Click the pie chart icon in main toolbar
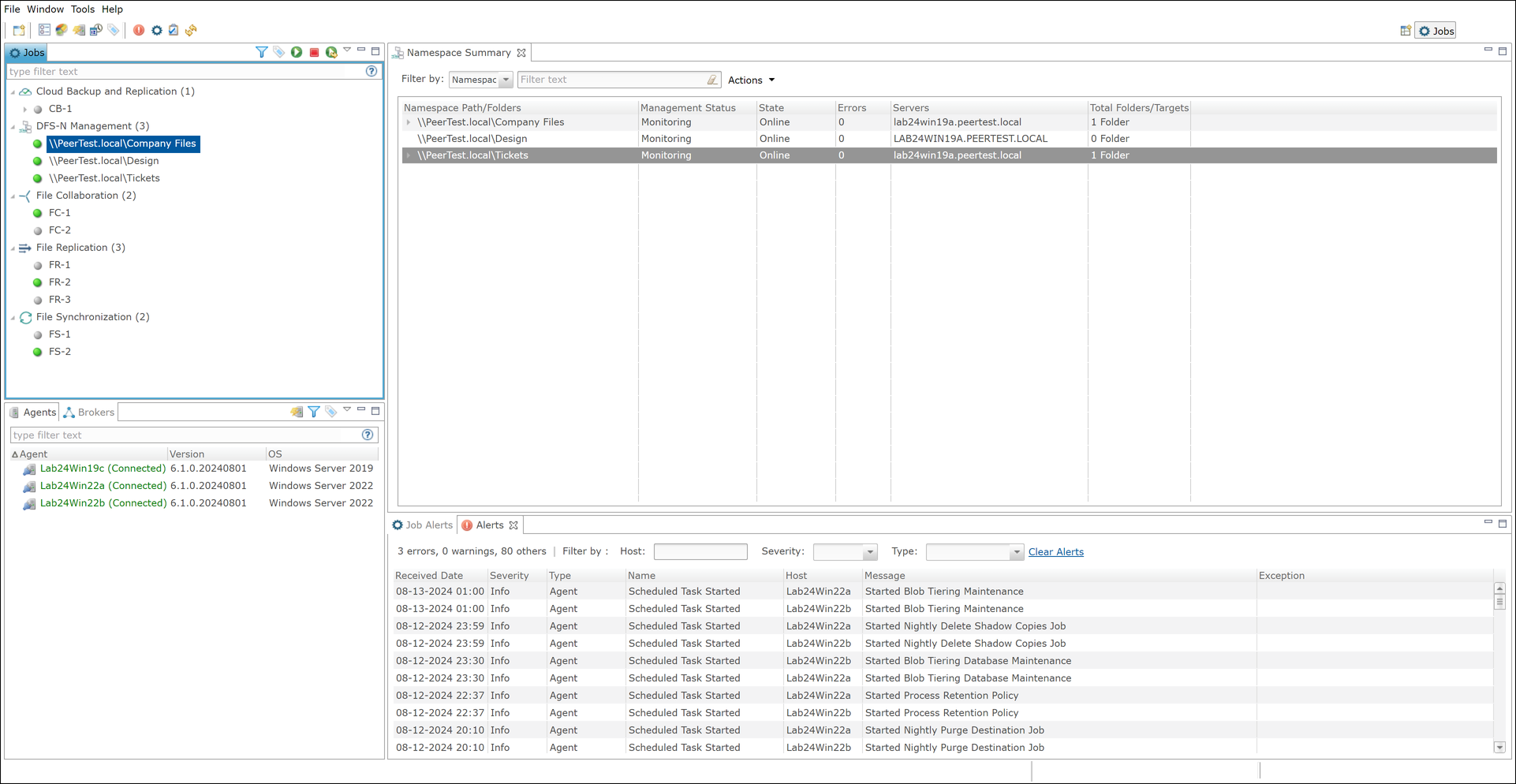 62,30
